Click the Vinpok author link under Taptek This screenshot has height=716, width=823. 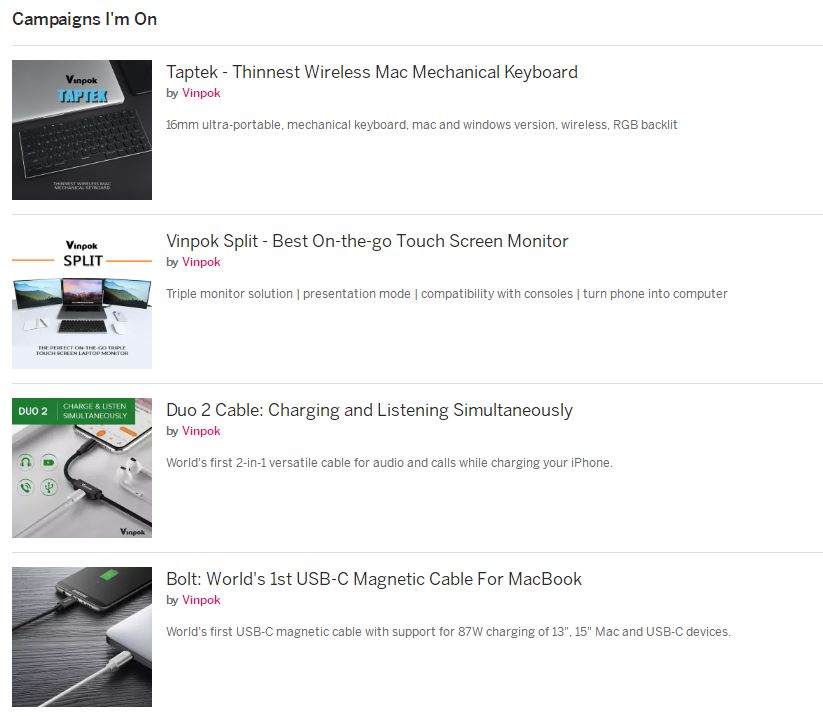[201, 93]
